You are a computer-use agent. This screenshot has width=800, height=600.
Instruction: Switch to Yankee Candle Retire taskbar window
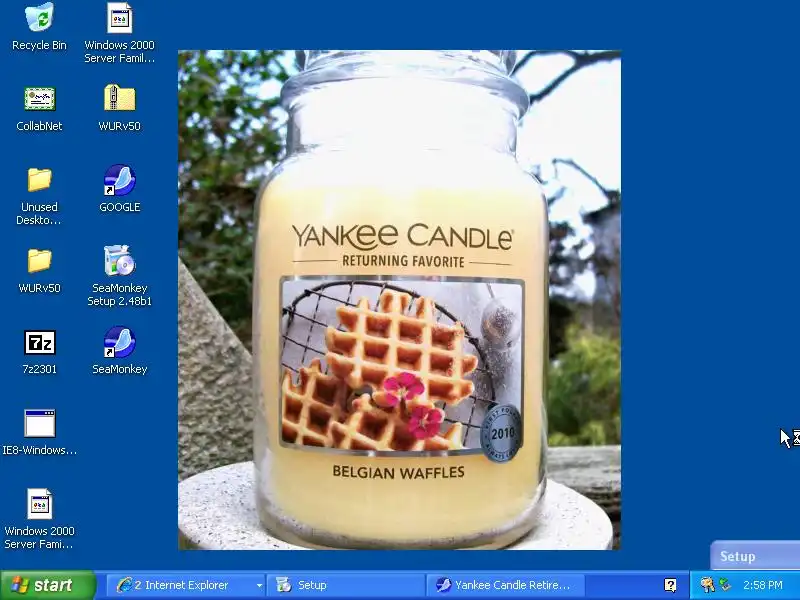pos(505,585)
